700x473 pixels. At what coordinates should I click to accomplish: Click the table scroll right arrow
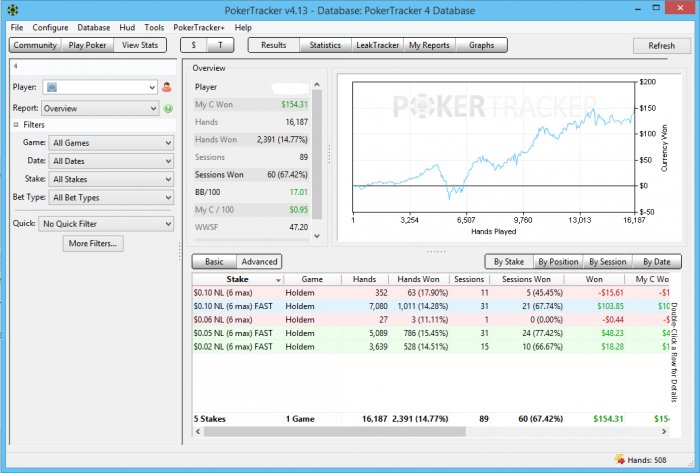point(664,432)
